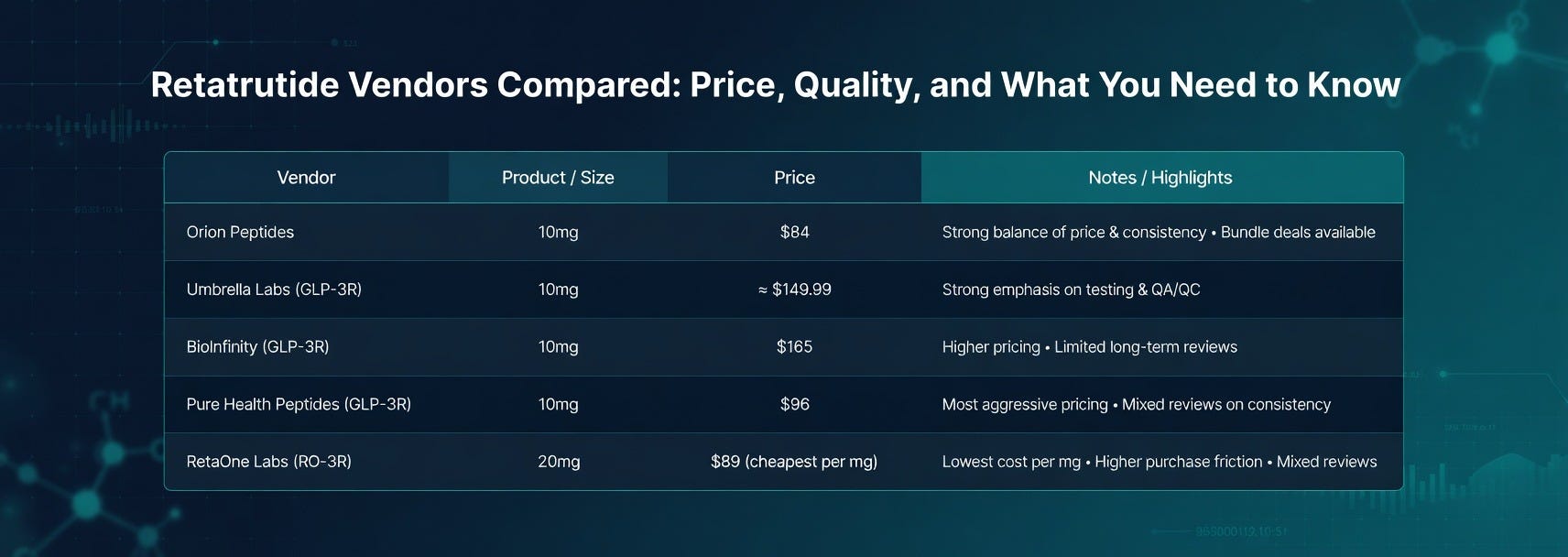Select the $165 price cell
1568x557 pixels.
pos(794,346)
